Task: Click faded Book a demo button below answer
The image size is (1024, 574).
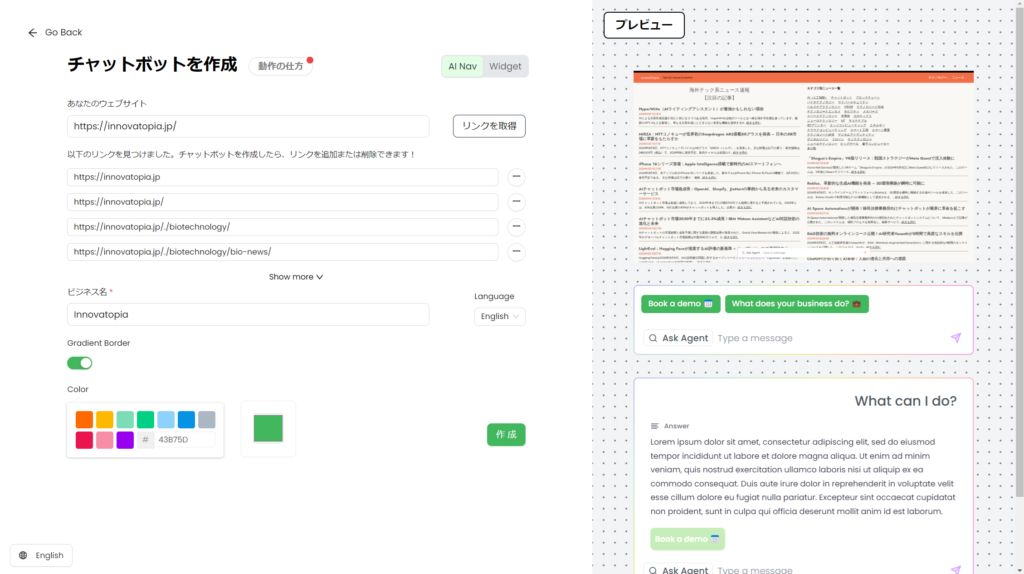Action: tap(687, 539)
